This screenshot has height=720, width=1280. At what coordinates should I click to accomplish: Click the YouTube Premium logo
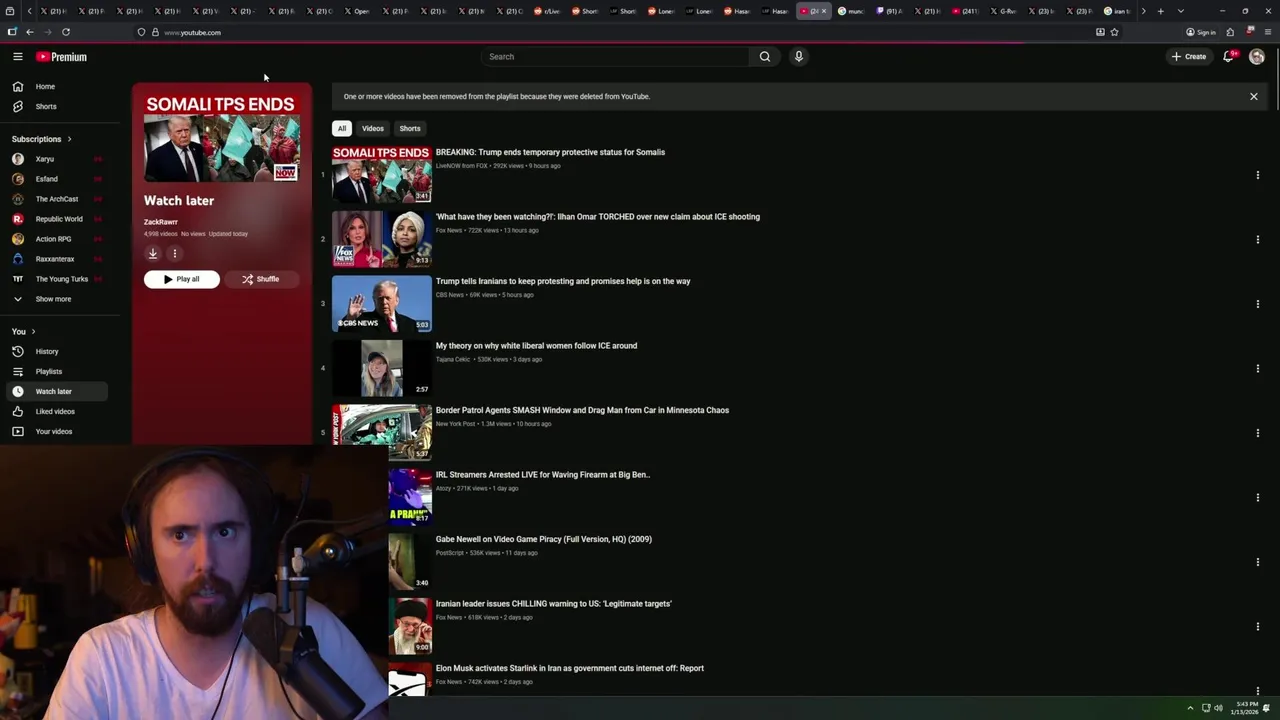click(x=62, y=57)
